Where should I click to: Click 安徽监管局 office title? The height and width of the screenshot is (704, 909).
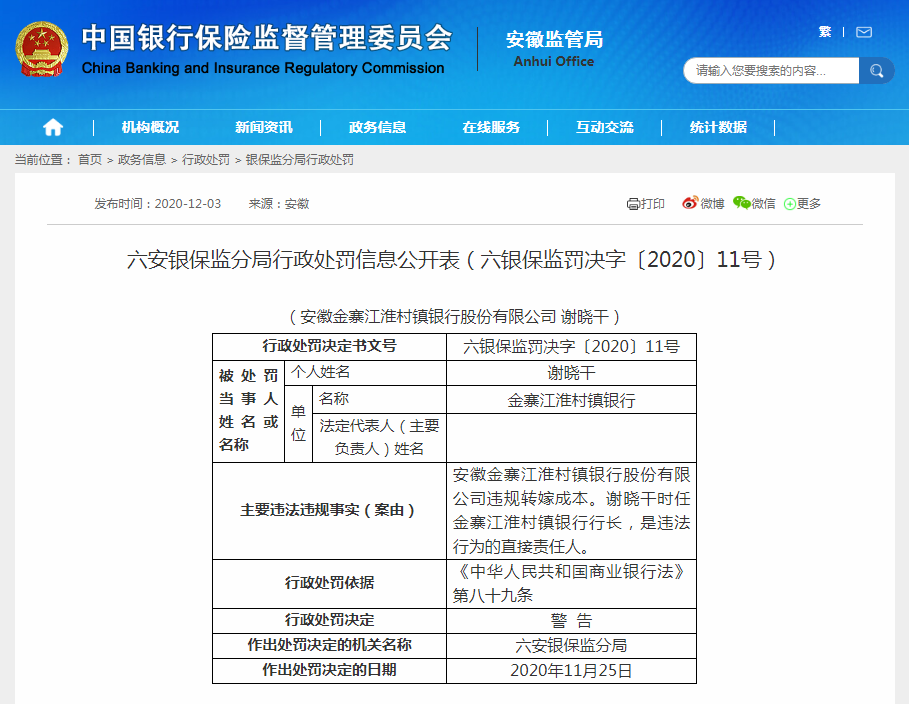[x=554, y=39]
